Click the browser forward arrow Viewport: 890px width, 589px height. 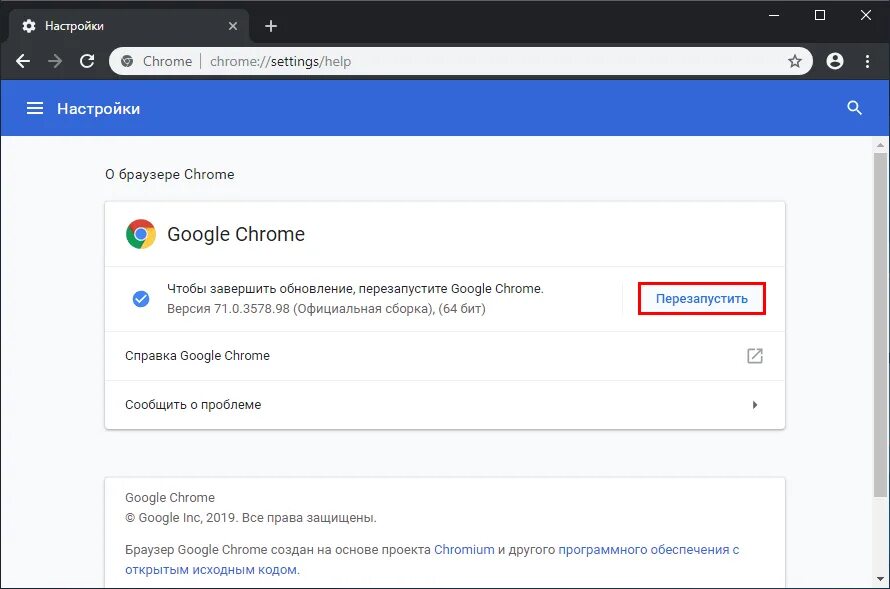coord(55,61)
